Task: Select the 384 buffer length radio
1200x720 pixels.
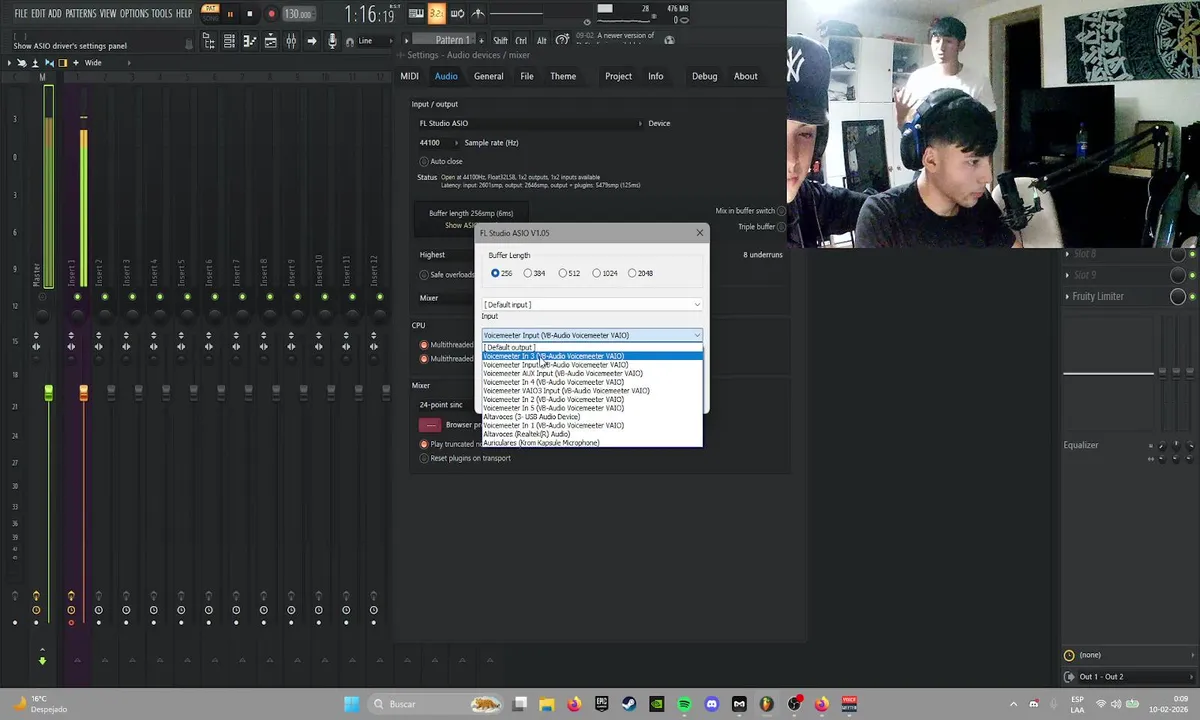Action: point(528,273)
